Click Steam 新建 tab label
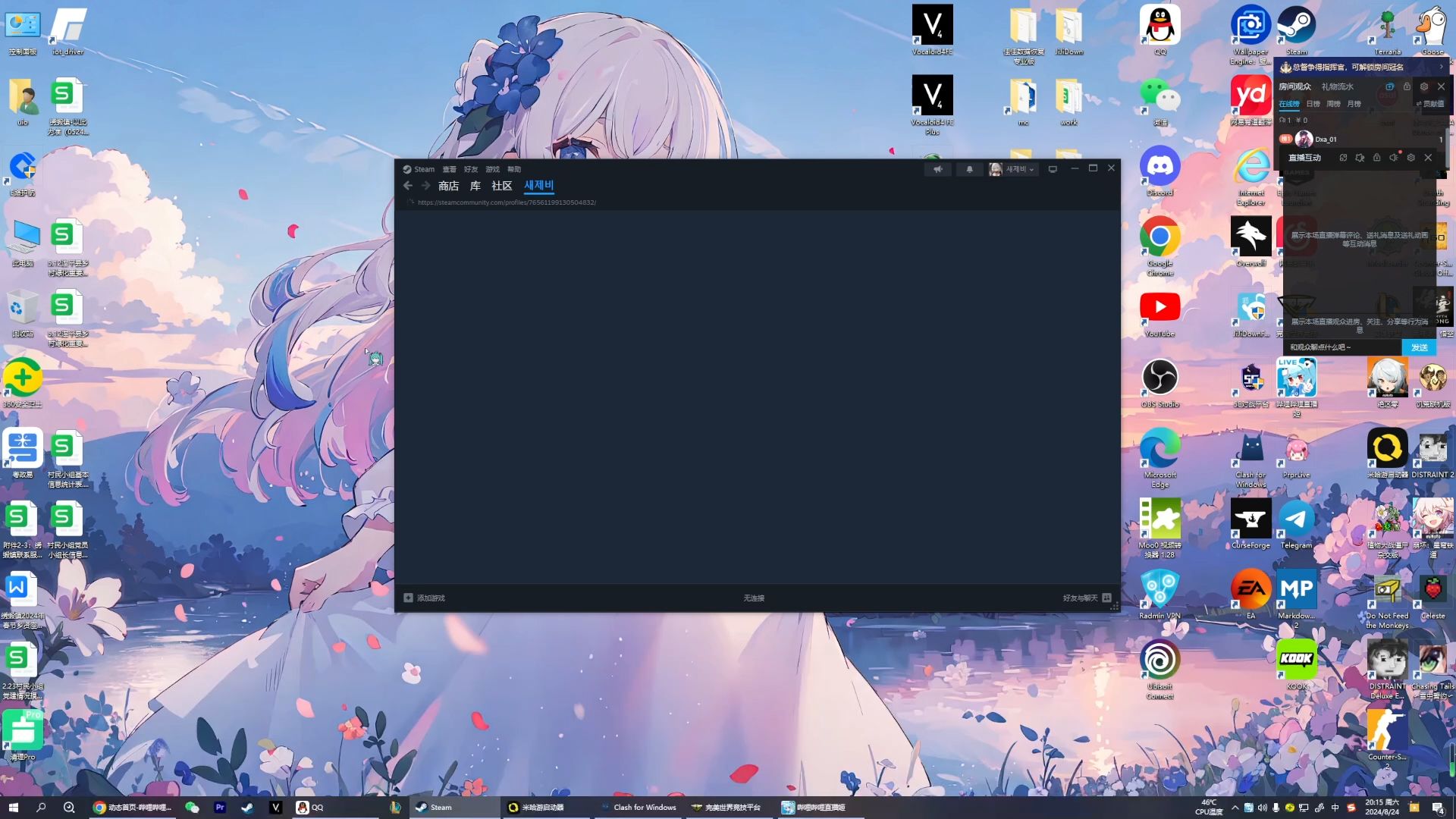The height and width of the screenshot is (819, 1456). pos(538,186)
